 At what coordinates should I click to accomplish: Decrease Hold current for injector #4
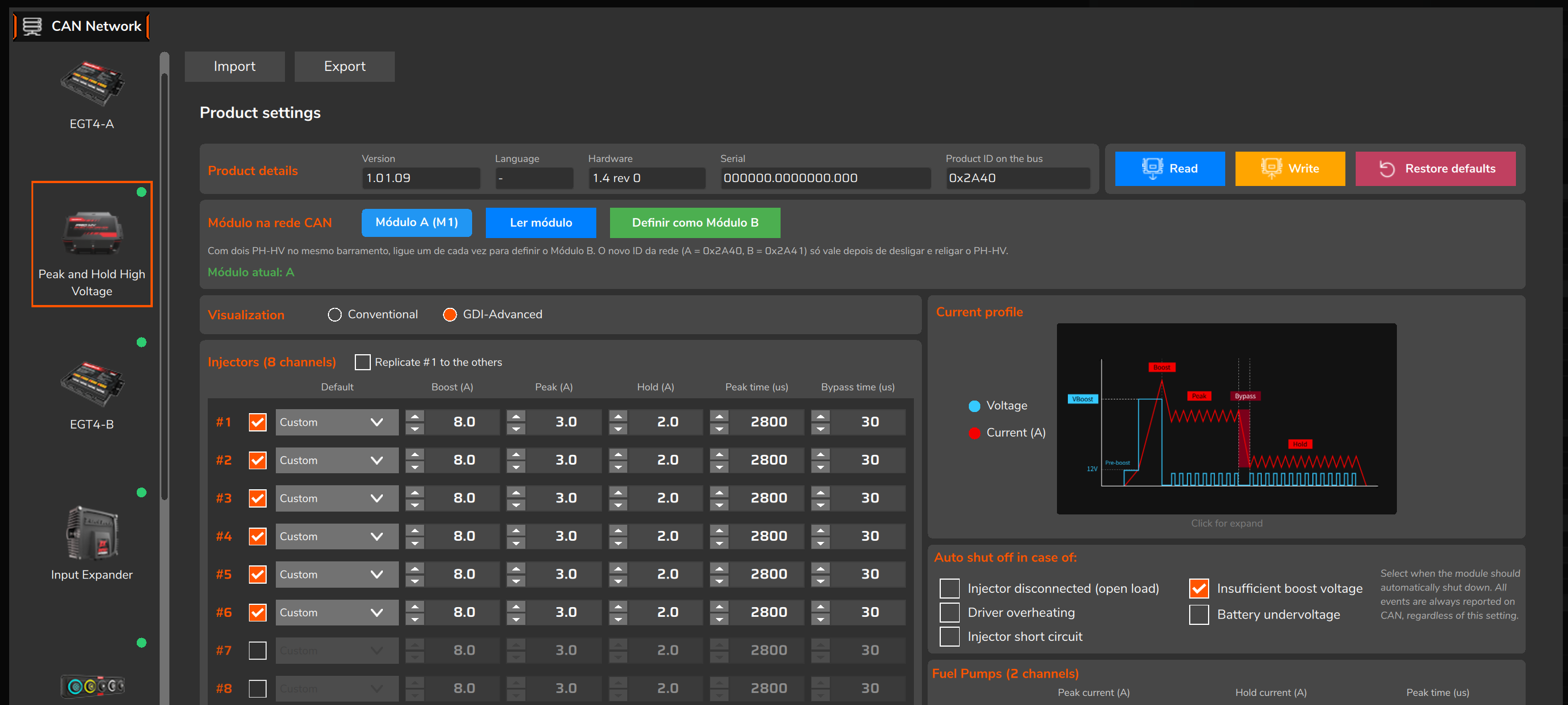(618, 543)
